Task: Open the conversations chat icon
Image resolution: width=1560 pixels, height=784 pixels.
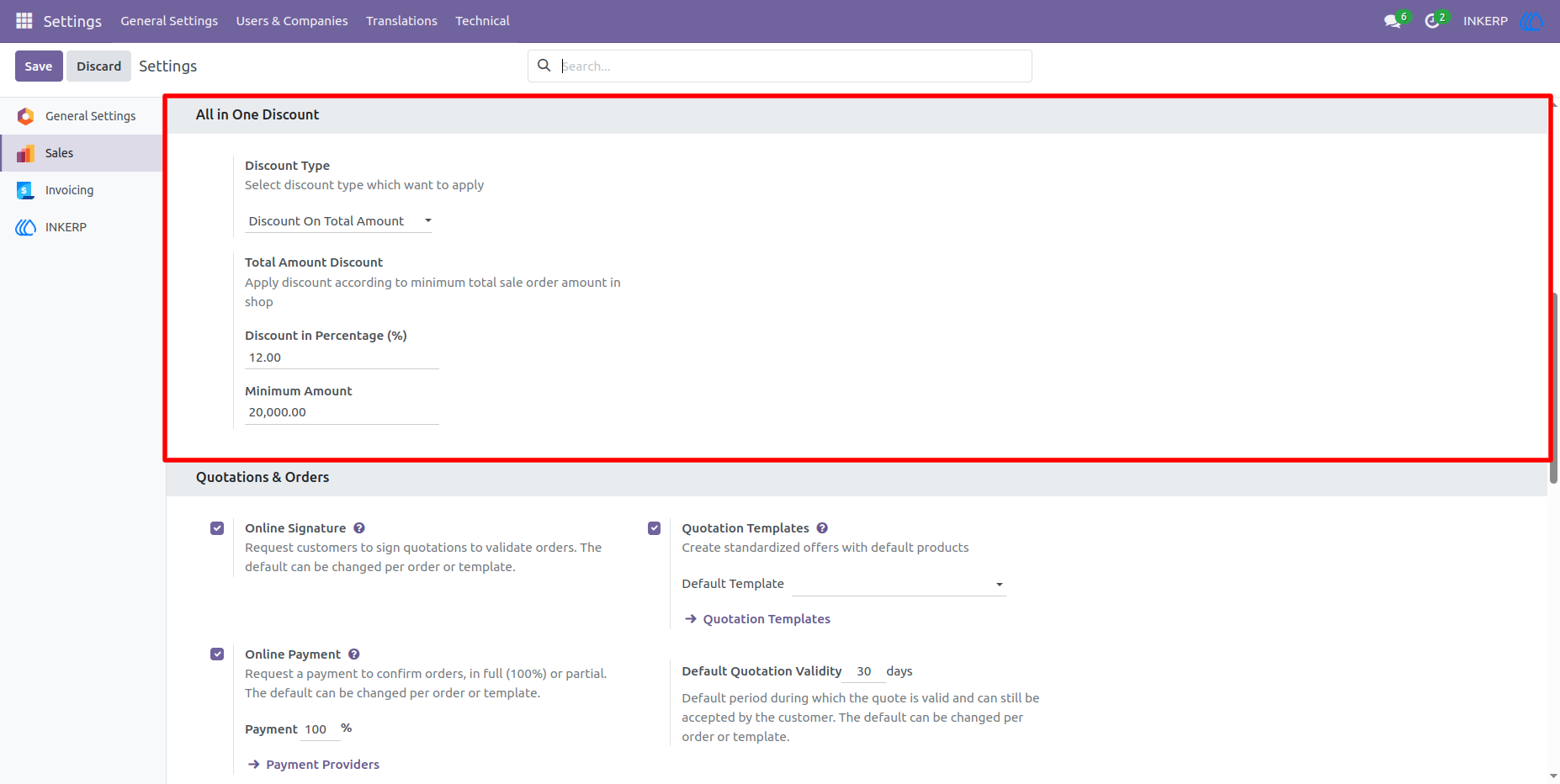Action: pyautogui.click(x=1393, y=21)
